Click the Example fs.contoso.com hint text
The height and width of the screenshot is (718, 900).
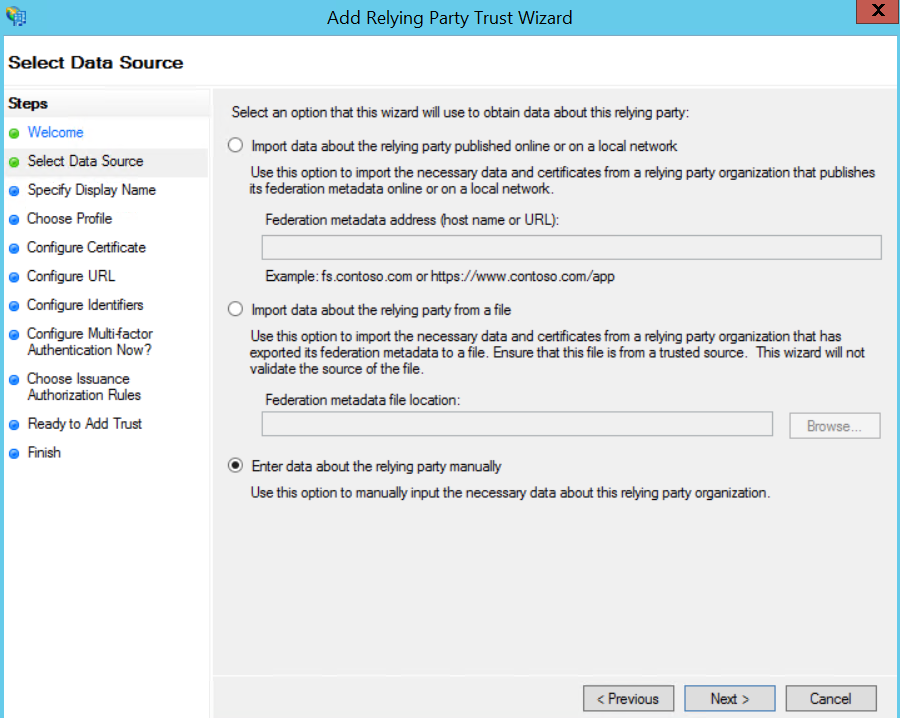440,277
